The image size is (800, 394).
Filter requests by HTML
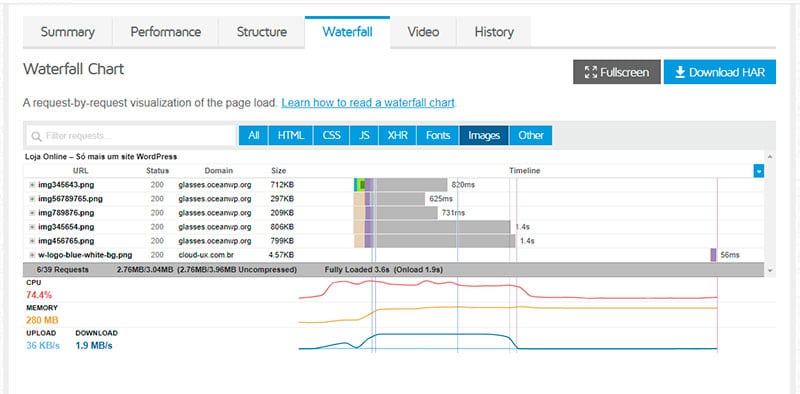(291, 136)
